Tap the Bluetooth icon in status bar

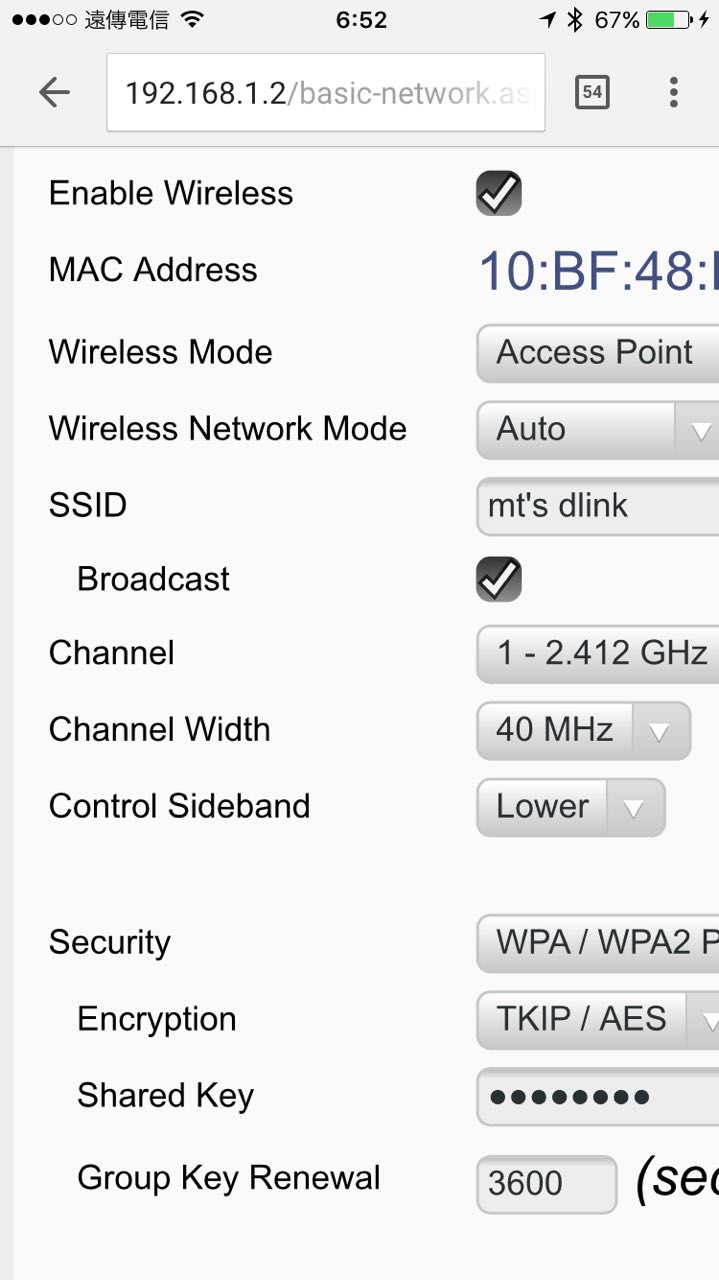(574, 20)
